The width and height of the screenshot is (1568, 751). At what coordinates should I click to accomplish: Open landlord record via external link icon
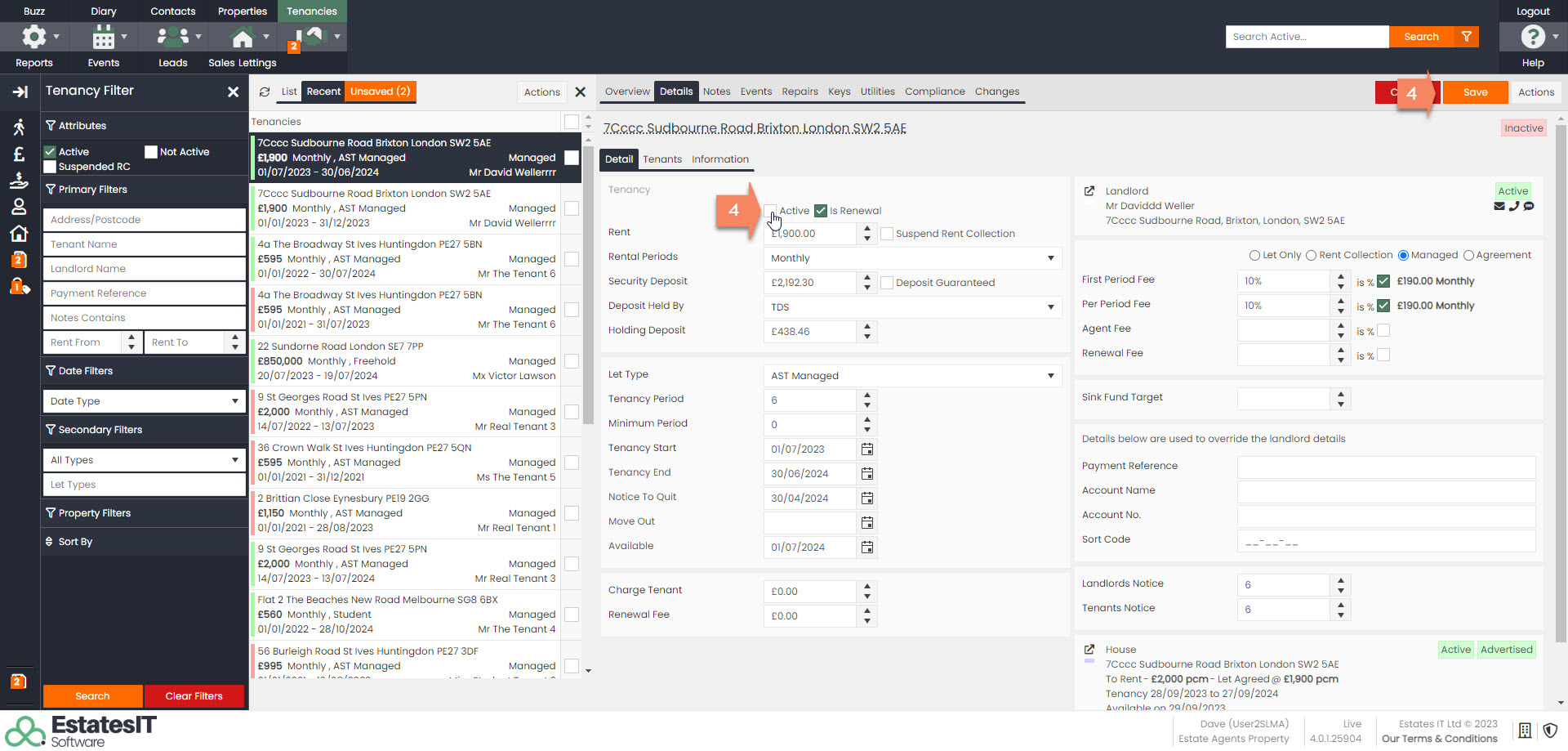[x=1089, y=191]
